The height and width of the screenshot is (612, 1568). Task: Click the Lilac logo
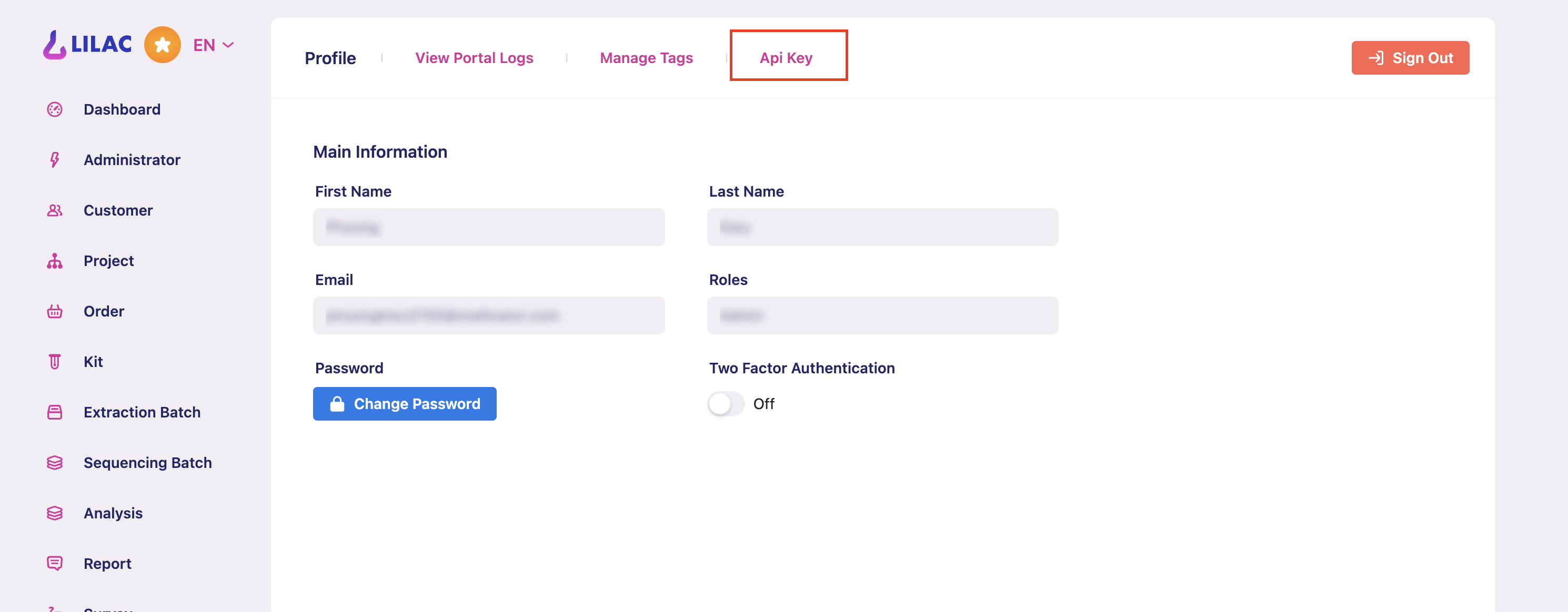click(x=87, y=44)
